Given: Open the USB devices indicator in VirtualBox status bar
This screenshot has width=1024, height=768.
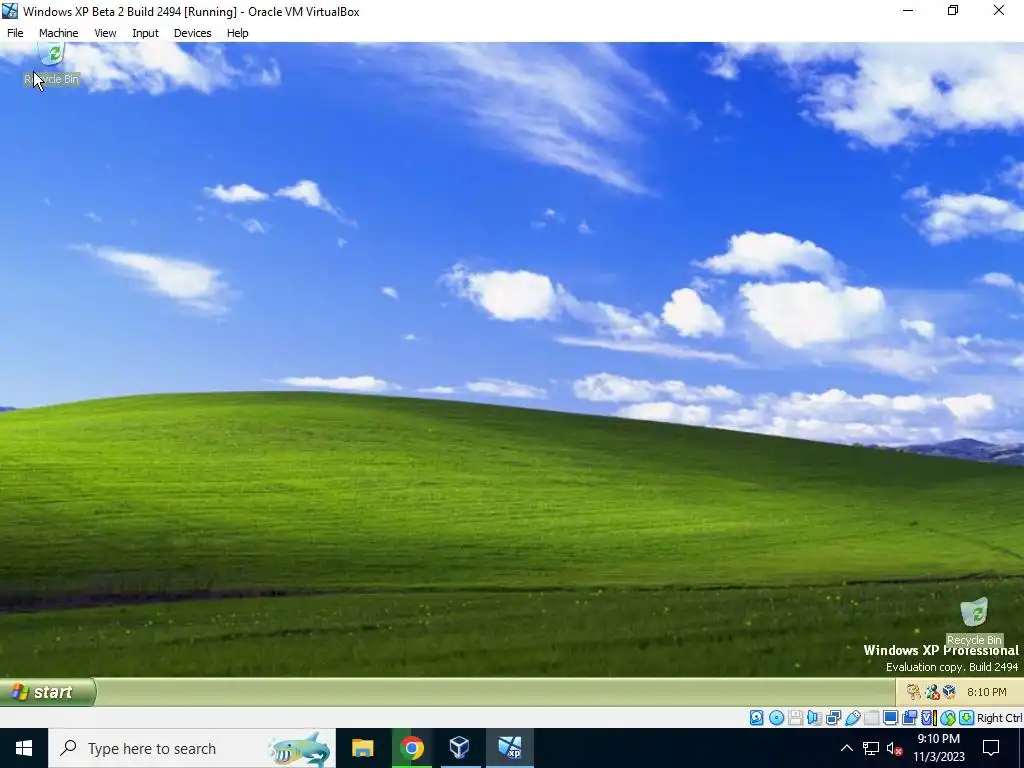Looking at the screenshot, I should tap(852, 718).
